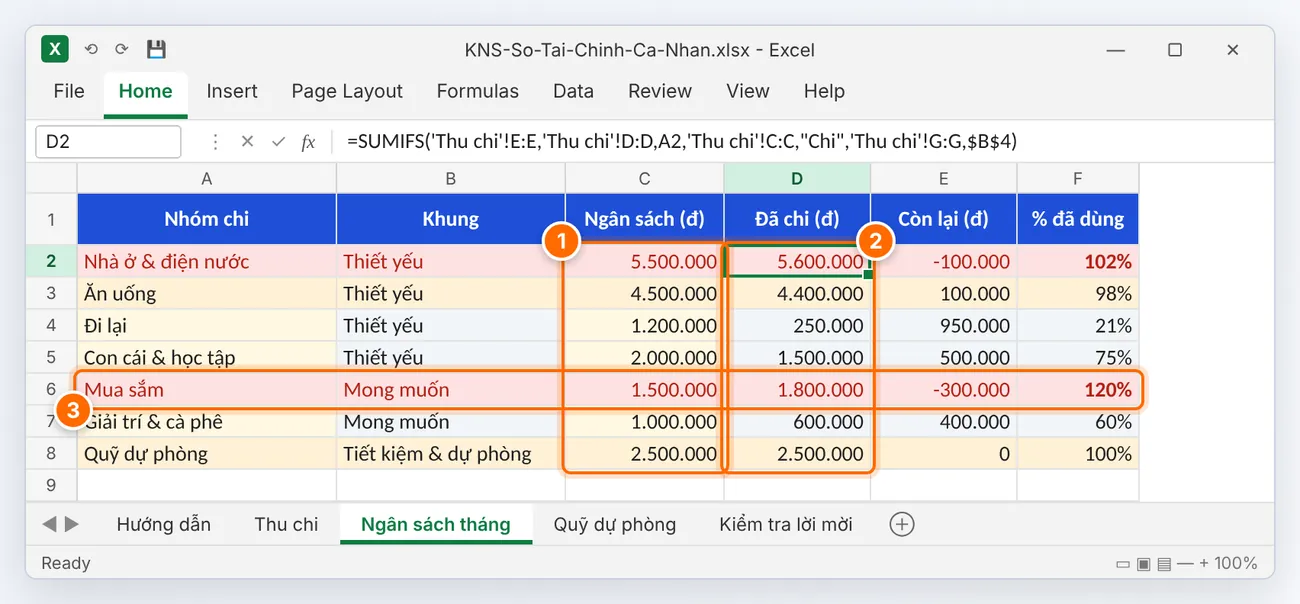Select the Tiết kiệm & dự phòng cell
Viewport: 1300px width, 604px height.
(451, 454)
